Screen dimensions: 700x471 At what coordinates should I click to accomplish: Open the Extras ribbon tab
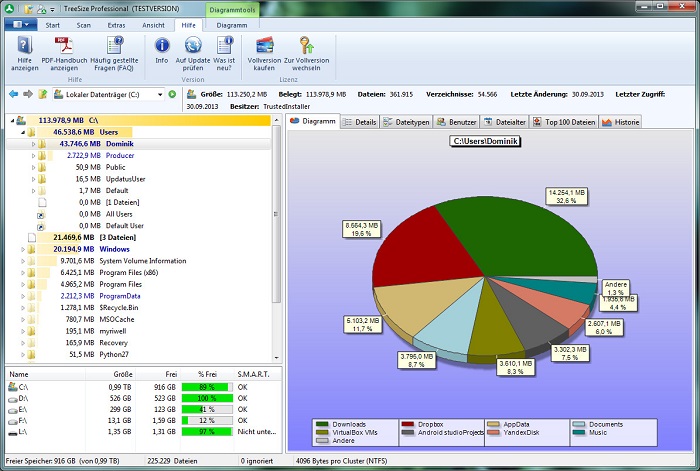coord(116,25)
